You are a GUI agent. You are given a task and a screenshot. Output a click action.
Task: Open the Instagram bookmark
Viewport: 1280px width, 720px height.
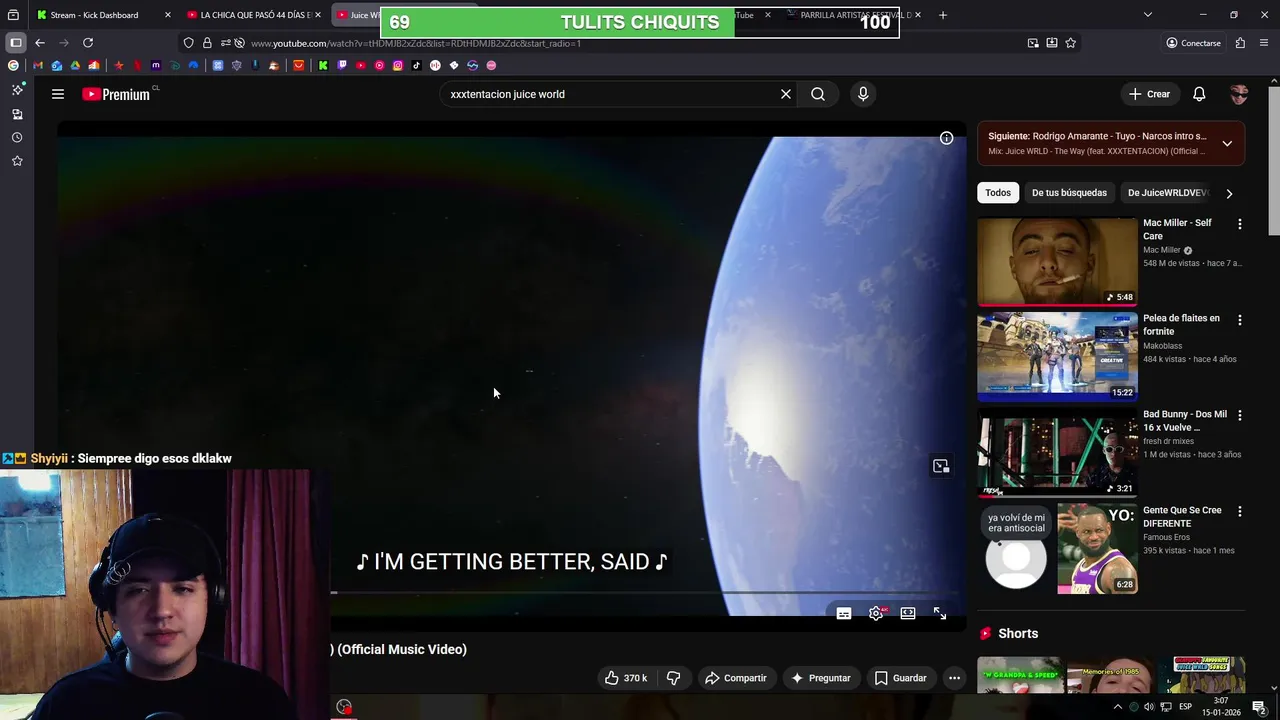pyautogui.click(x=398, y=65)
